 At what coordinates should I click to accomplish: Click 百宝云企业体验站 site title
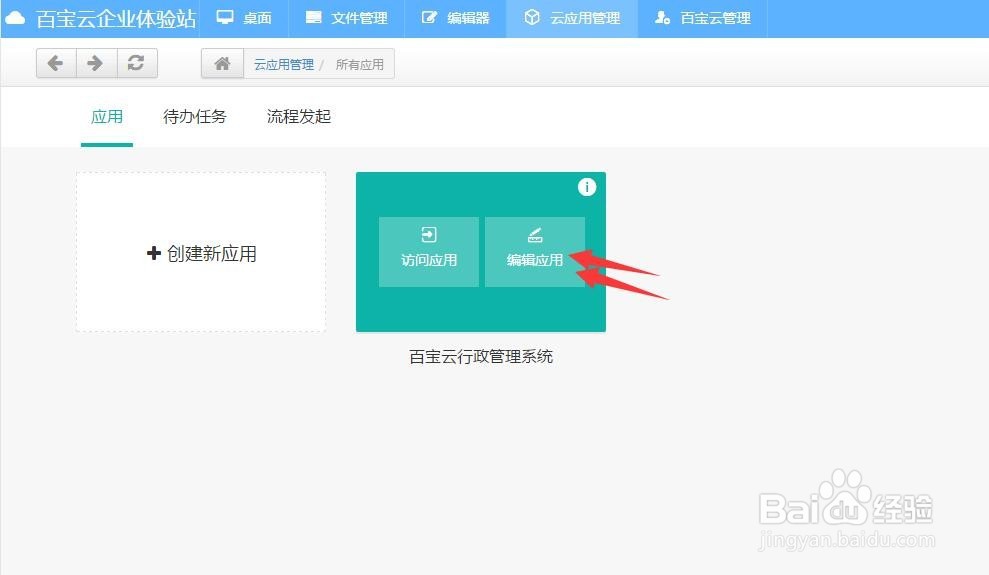pos(116,19)
